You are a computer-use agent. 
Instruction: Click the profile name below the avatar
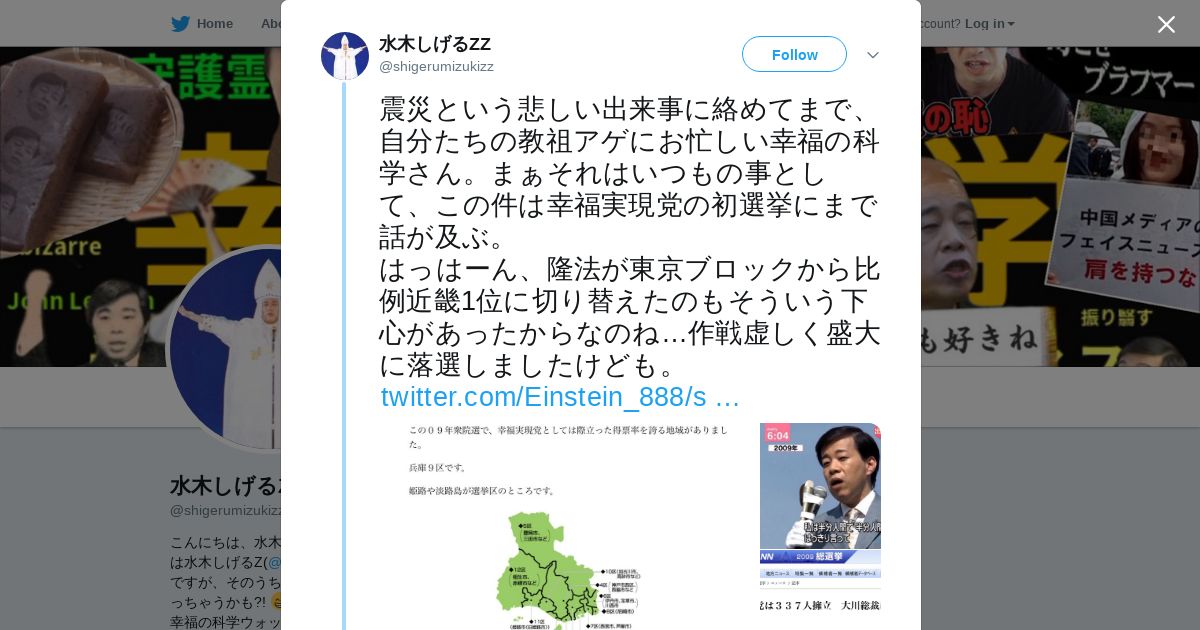coord(226,486)
